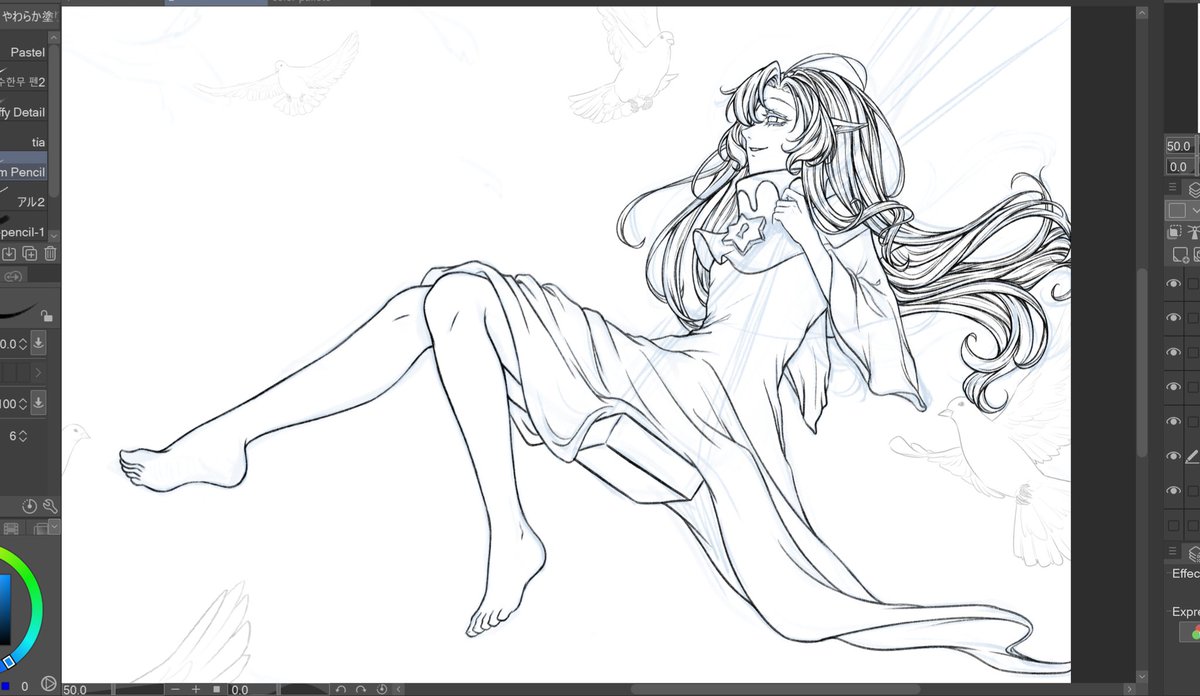1200x696 pixels.
Task: Click the play-style icon beside color values
Action: [x=48, y=684]
